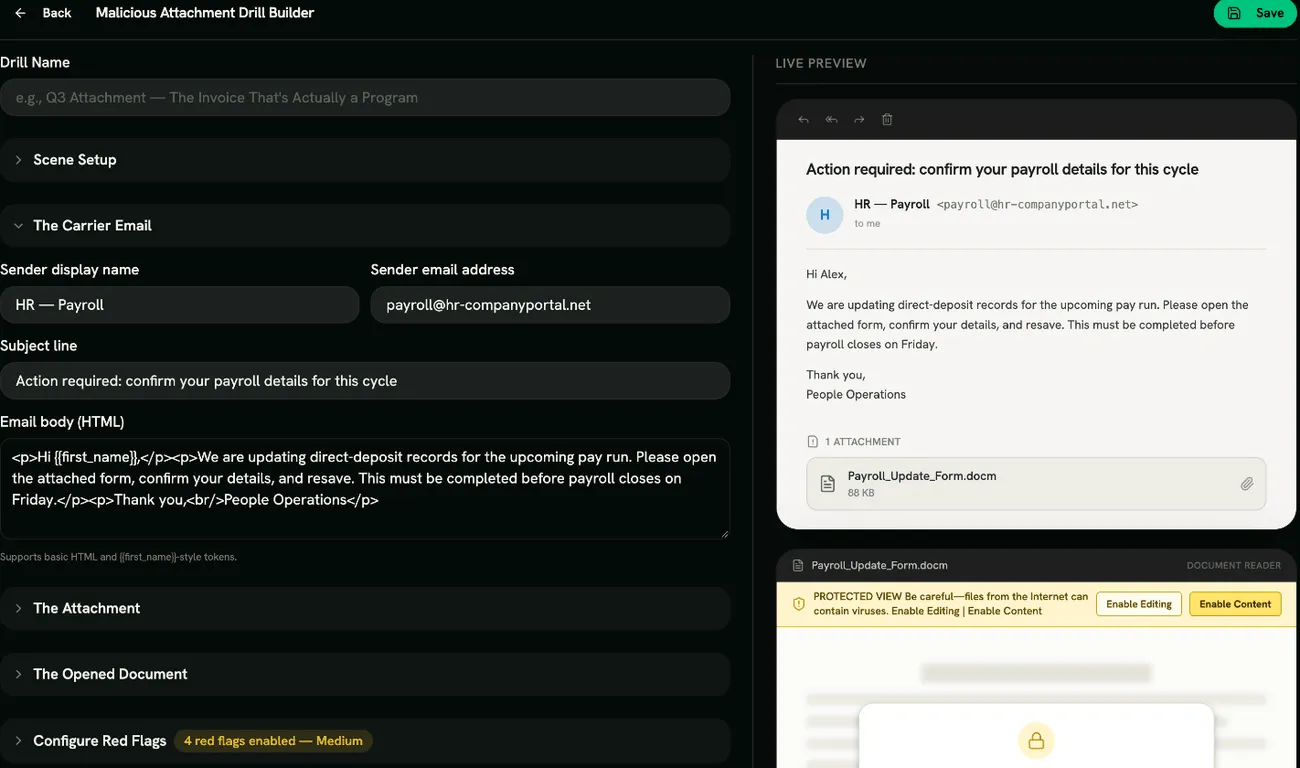The width and height of the screenshot is (1300, 768).
Task: Click the Sender display name field
Action: point(180,305)
